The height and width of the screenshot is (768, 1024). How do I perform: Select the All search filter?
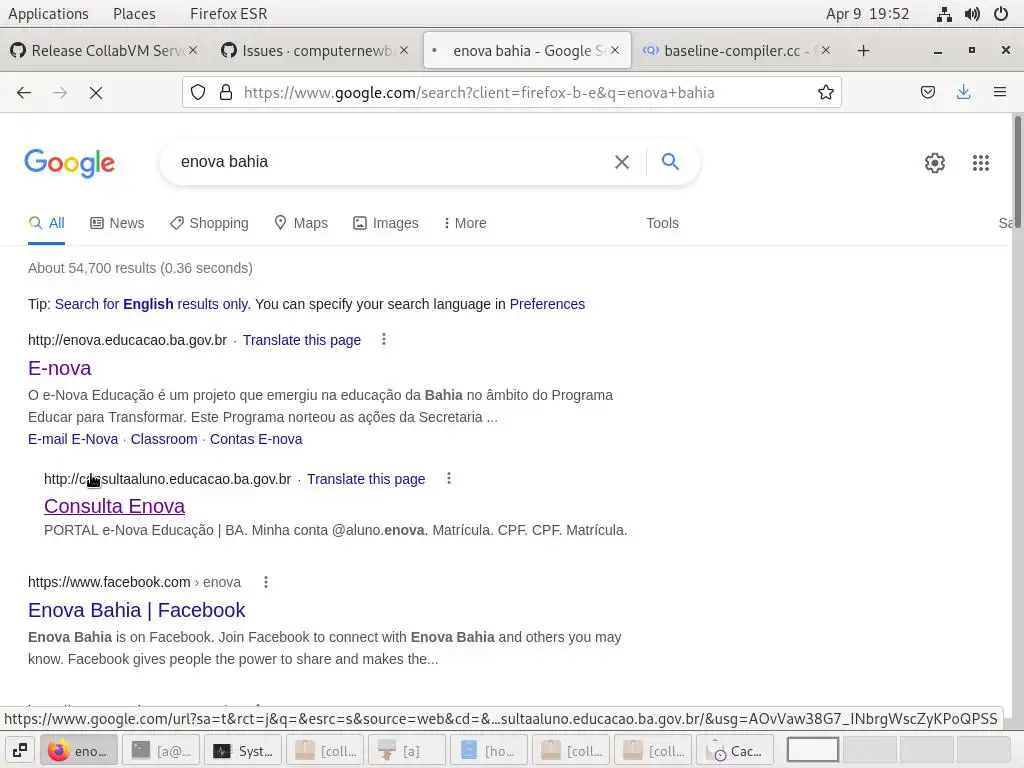coord(46,223)
